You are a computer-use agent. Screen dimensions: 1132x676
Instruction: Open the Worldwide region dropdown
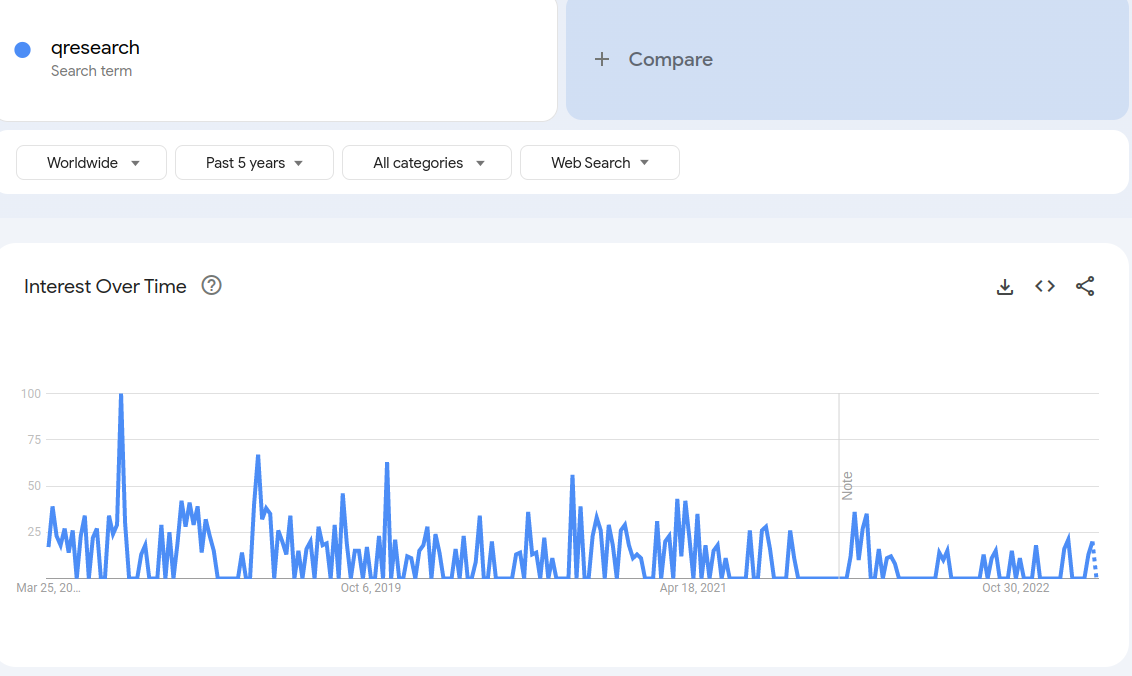92,162
